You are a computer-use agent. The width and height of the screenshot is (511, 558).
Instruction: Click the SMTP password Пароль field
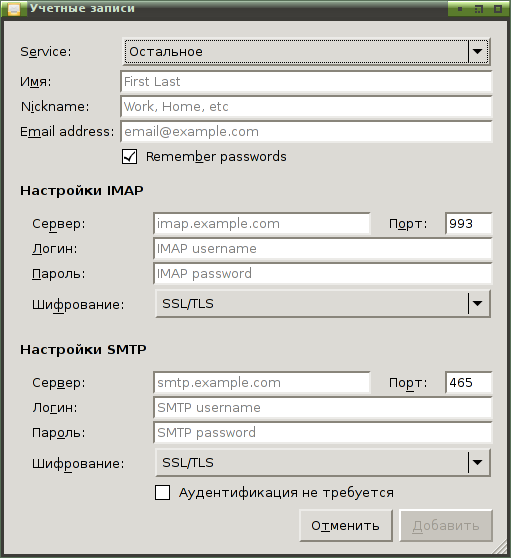(323, 432)
